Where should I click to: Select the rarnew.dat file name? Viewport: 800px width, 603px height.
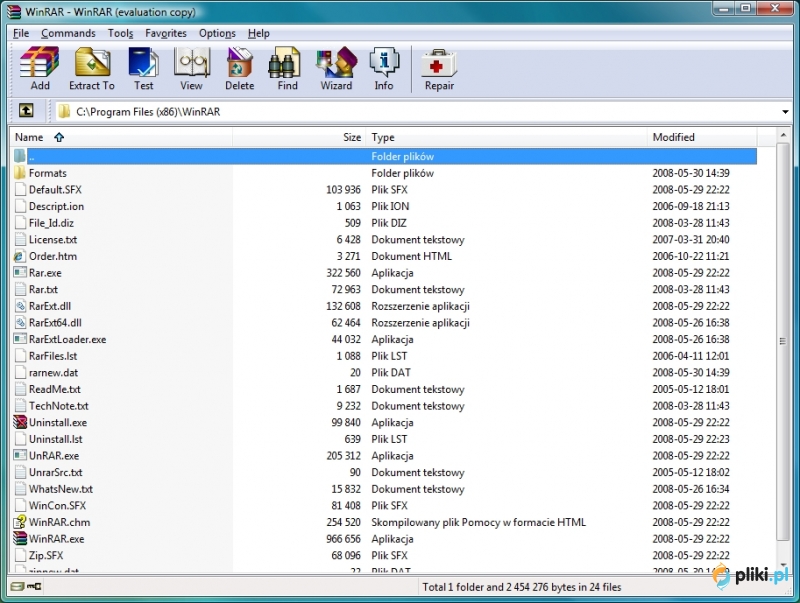click(54, 372)
